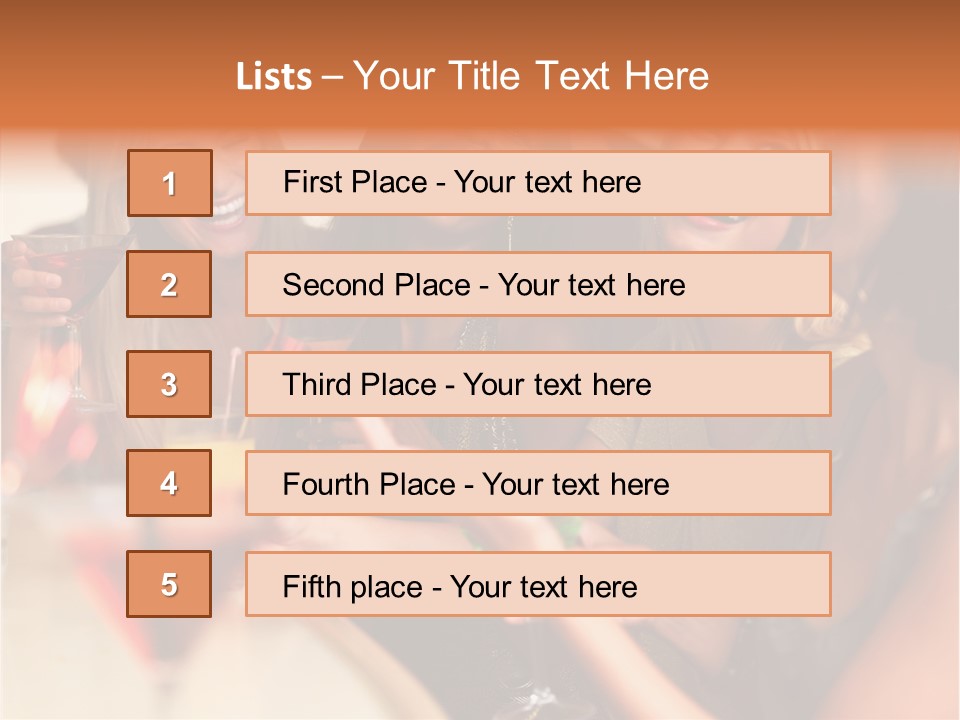Select the slide title 'Lists – Your Title Text Here'

coord(472,76)
